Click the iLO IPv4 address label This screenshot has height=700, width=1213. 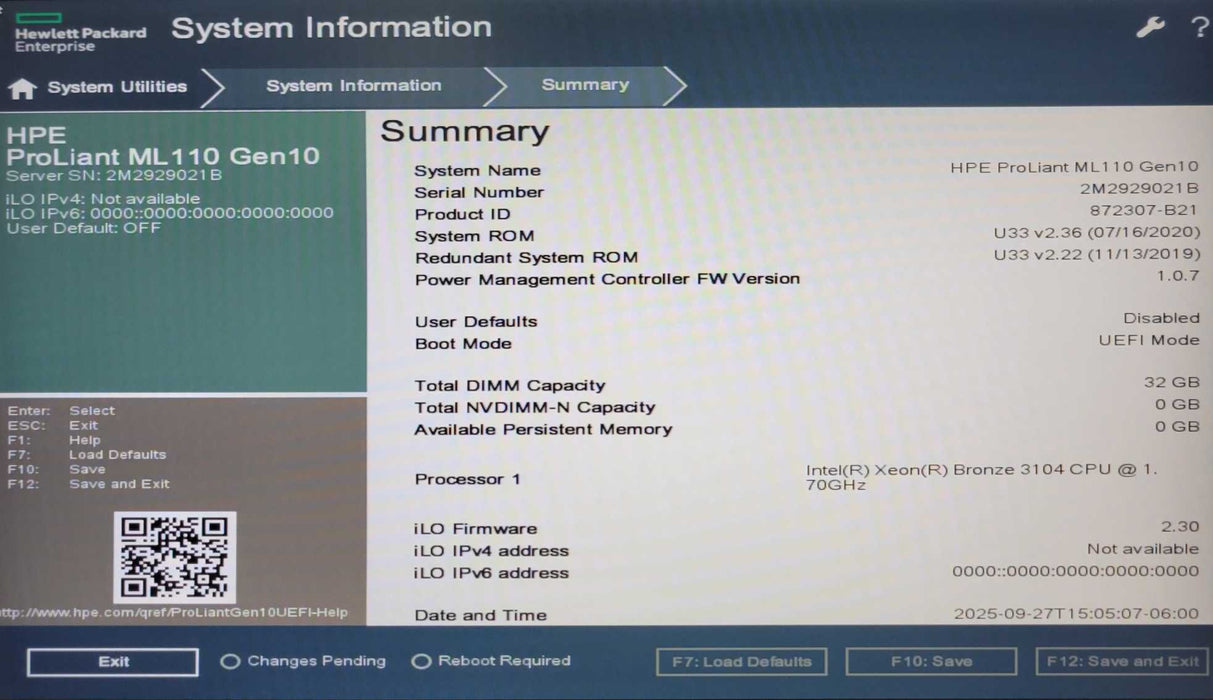coord(491,551)
